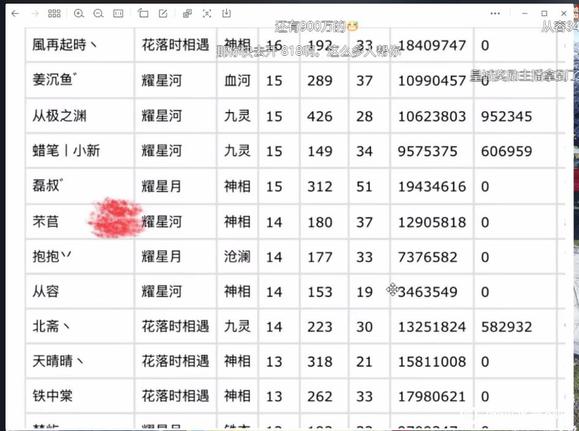Open the edit image pencil icon
The image size is (579, 431).
(x=163, y=14)
